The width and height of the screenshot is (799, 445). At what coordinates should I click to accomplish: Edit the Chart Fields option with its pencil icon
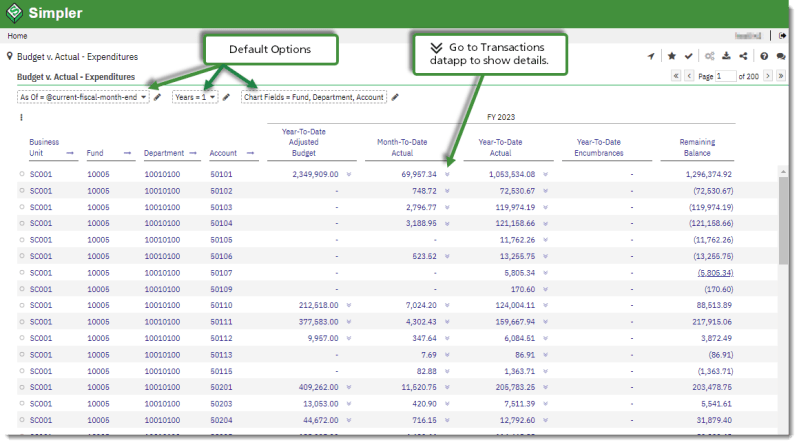point(395,97)
